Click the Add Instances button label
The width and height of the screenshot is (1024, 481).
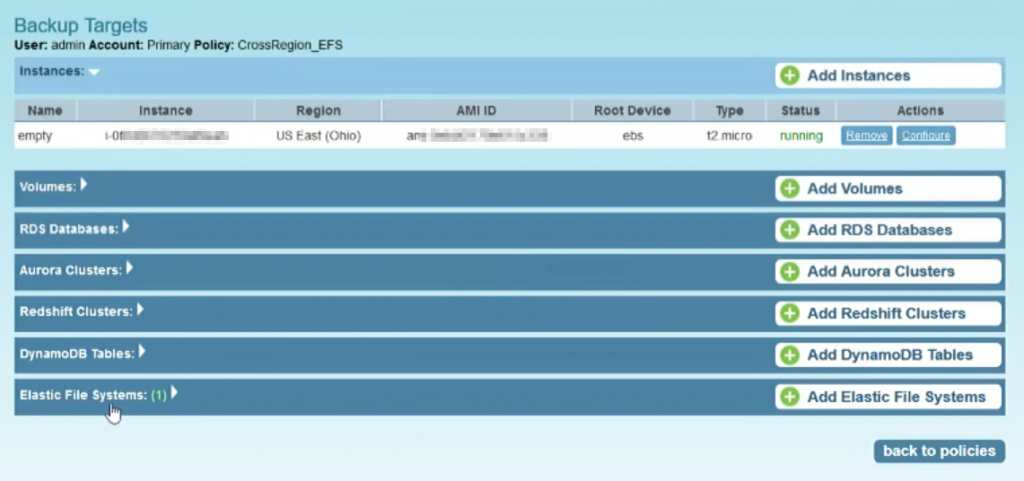coord(859,76)
